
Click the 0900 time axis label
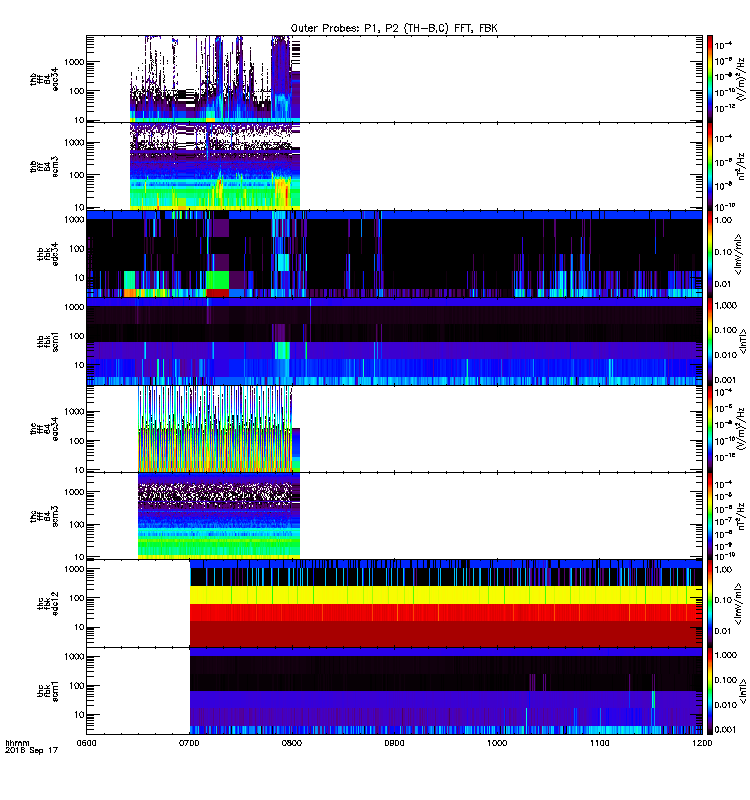394,743
